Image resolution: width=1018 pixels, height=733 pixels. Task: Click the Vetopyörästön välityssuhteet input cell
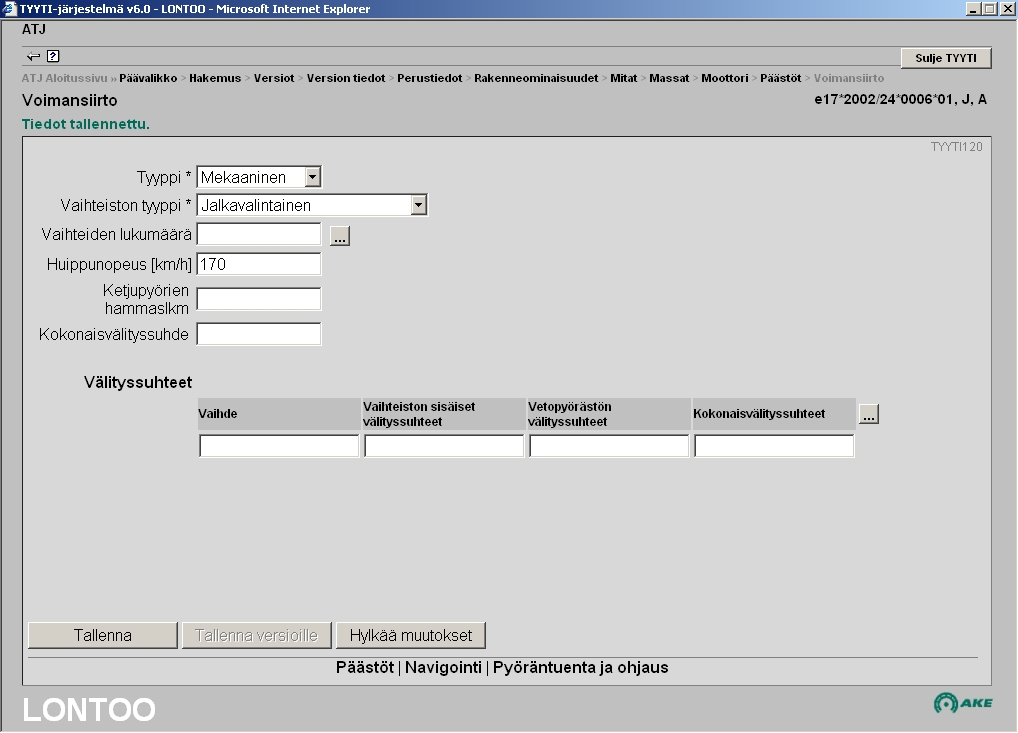[608, 446]
